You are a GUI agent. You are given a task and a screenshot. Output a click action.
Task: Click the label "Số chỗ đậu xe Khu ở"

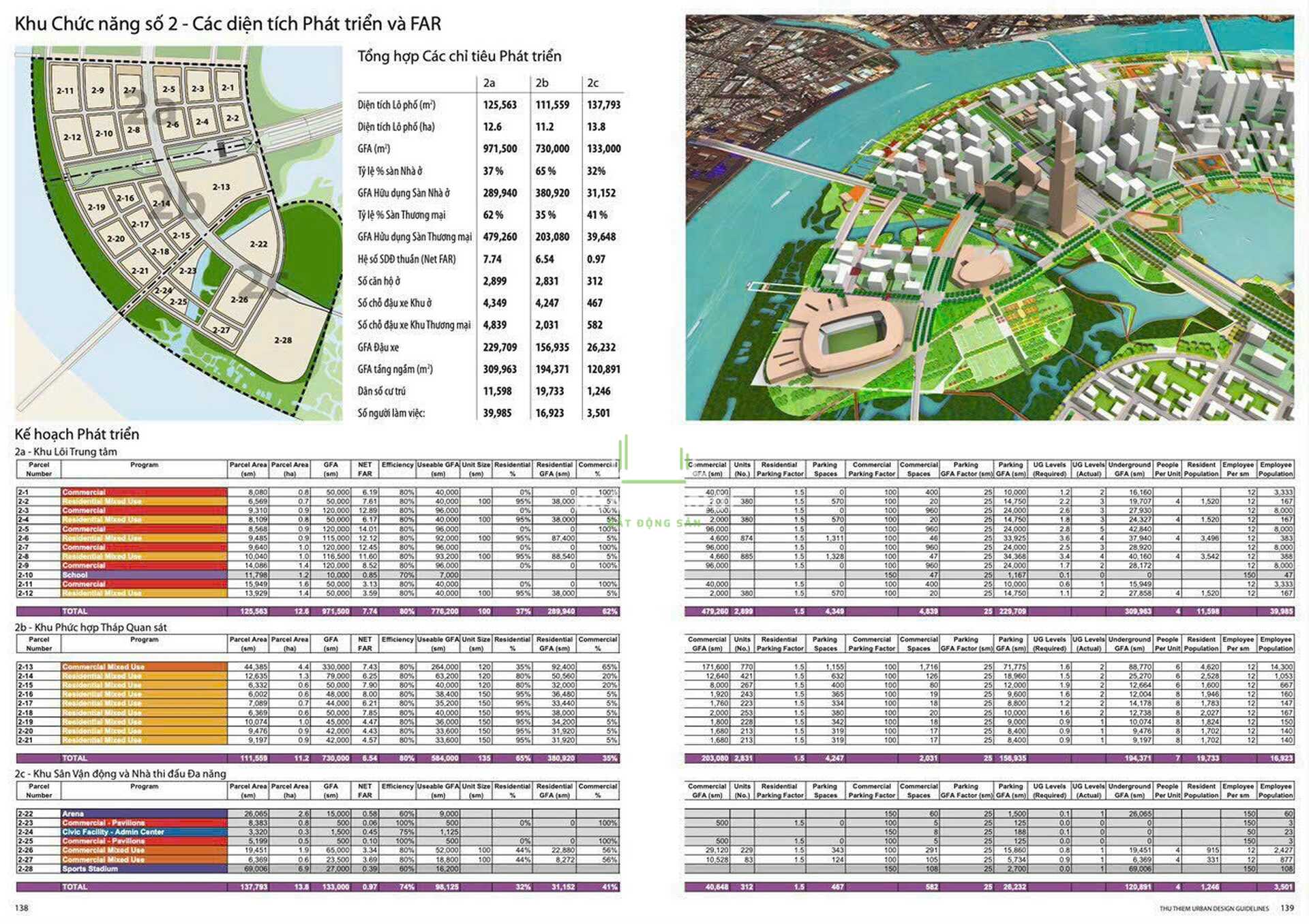coord(394,303)
